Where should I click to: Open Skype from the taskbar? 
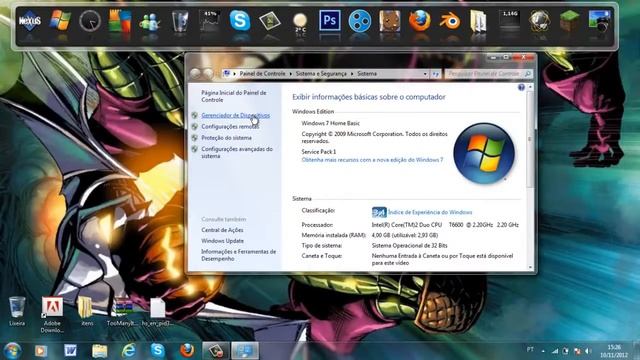(x=158, y=350)
